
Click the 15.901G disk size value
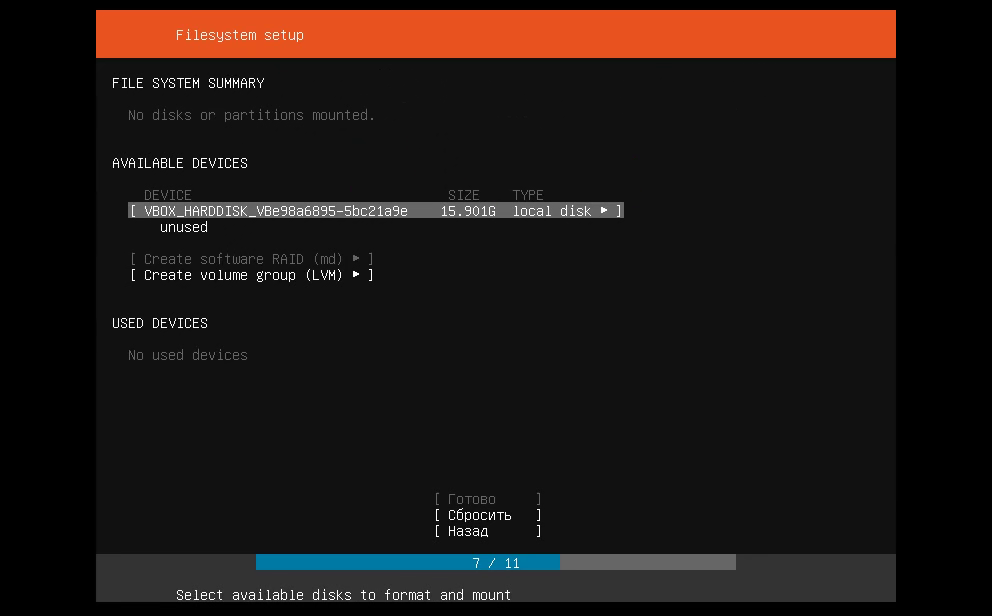(x=468, y=211)
